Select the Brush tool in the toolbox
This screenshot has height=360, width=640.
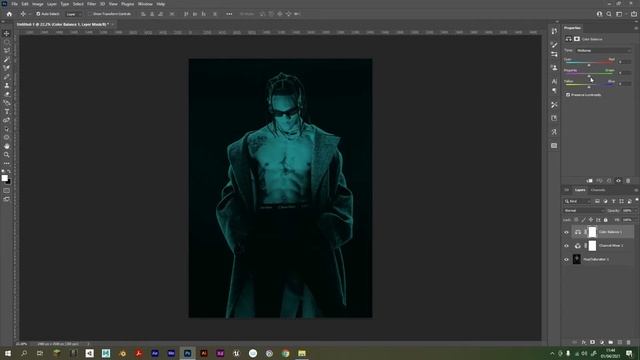pos(7,77)
